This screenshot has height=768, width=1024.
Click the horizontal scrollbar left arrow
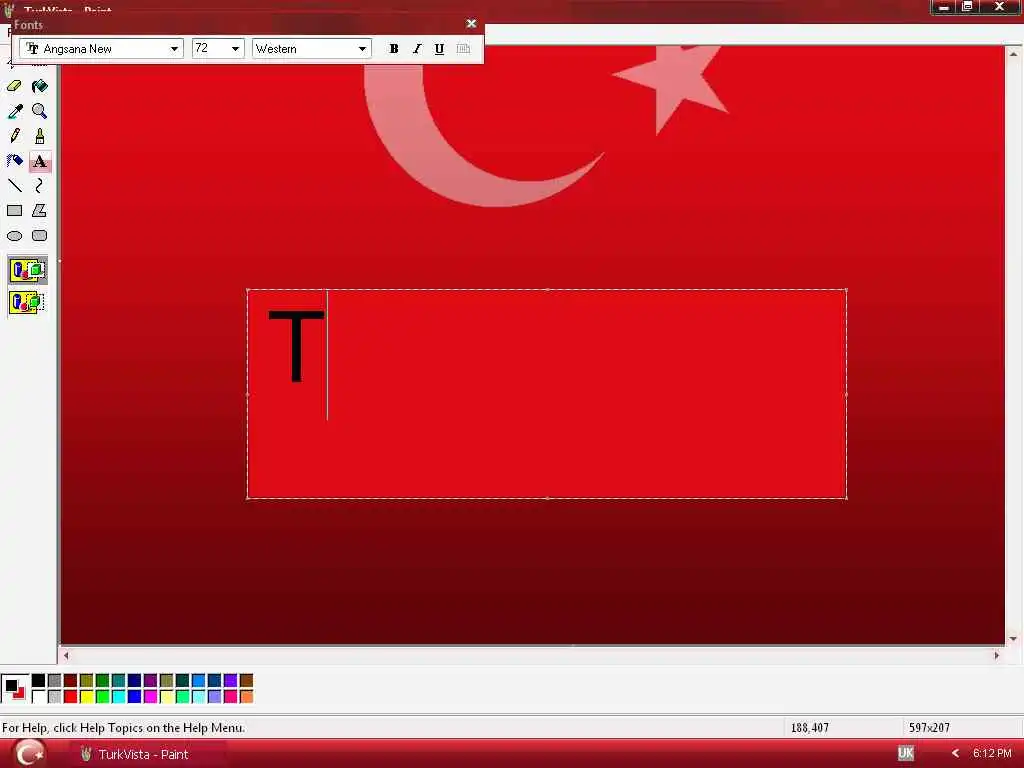click(66, 655)
